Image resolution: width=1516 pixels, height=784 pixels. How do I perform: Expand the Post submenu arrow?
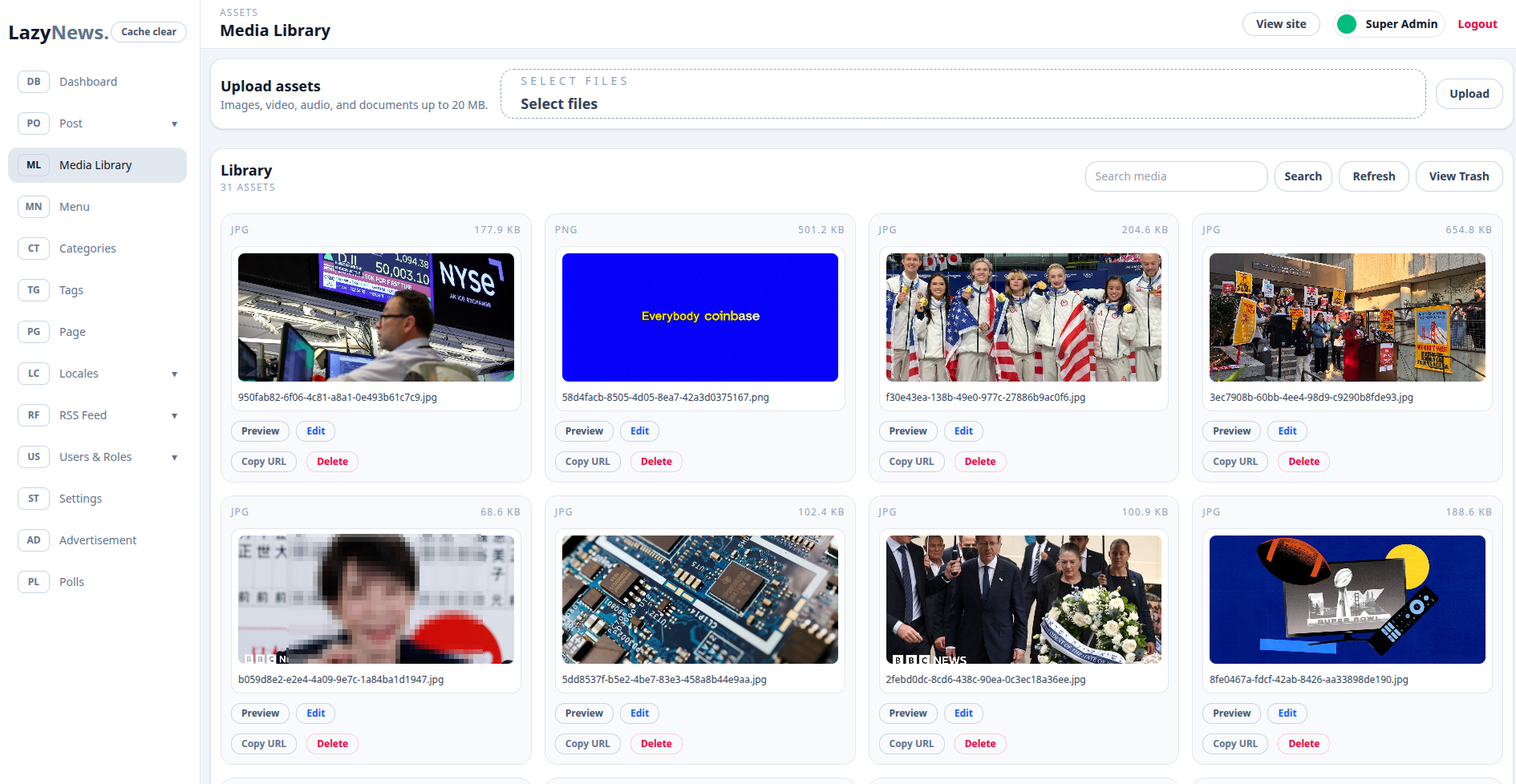coord(174,124)
